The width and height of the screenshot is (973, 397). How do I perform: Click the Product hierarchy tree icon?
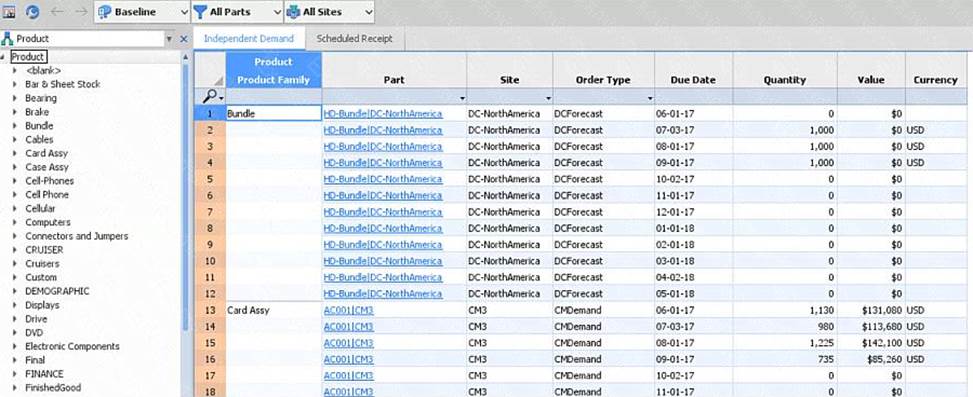point(7,38)
